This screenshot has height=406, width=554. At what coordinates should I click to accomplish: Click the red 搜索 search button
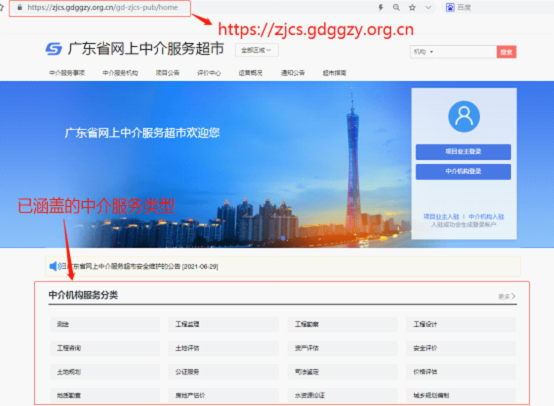506,52
